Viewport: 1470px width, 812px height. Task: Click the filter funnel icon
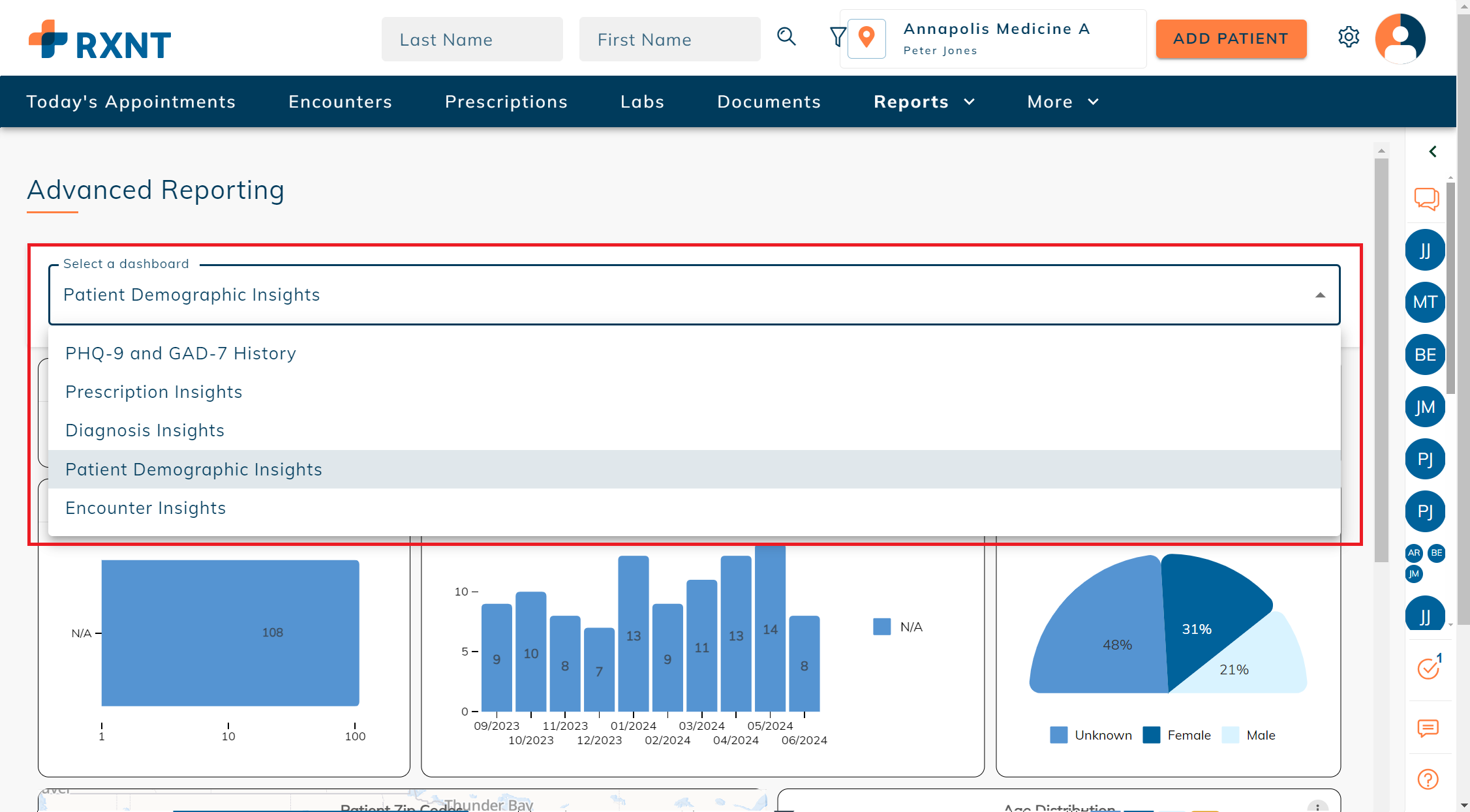(838, 38)
